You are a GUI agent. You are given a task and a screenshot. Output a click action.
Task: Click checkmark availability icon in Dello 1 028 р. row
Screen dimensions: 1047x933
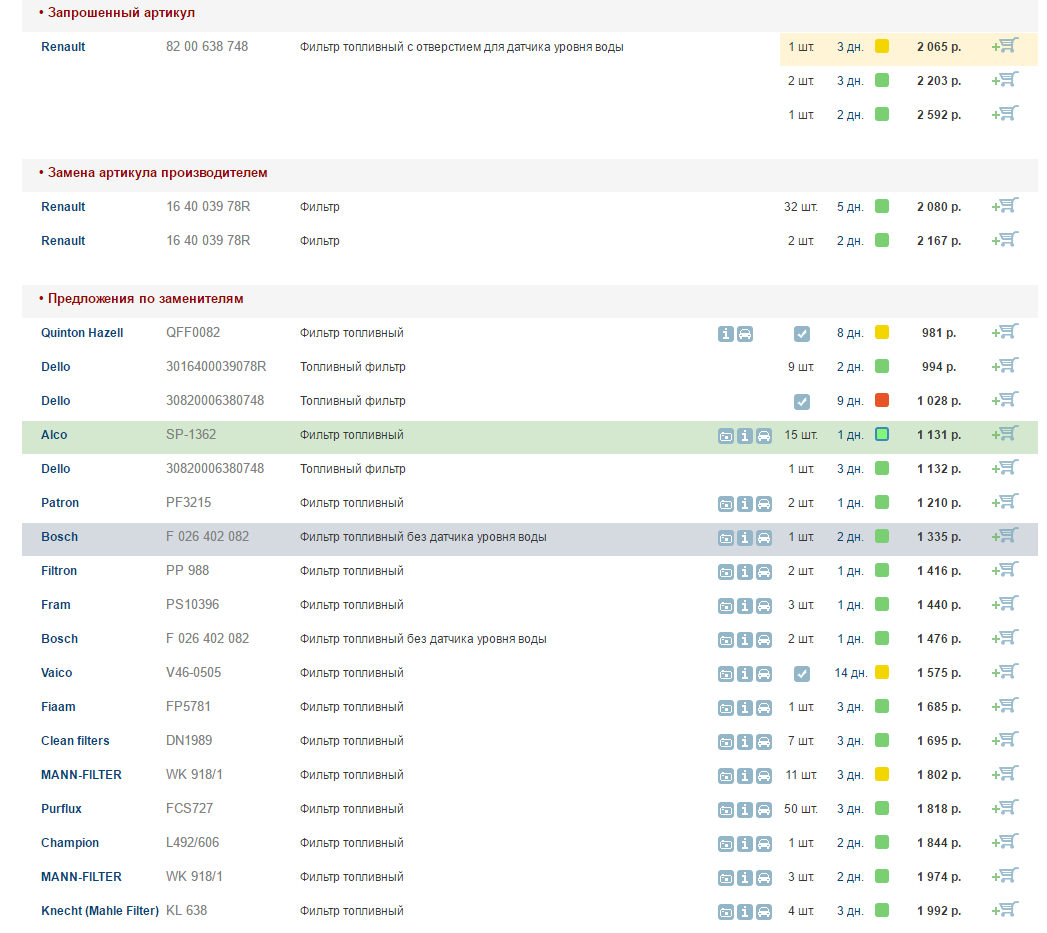pyautogui.click(x=802, y=402)
